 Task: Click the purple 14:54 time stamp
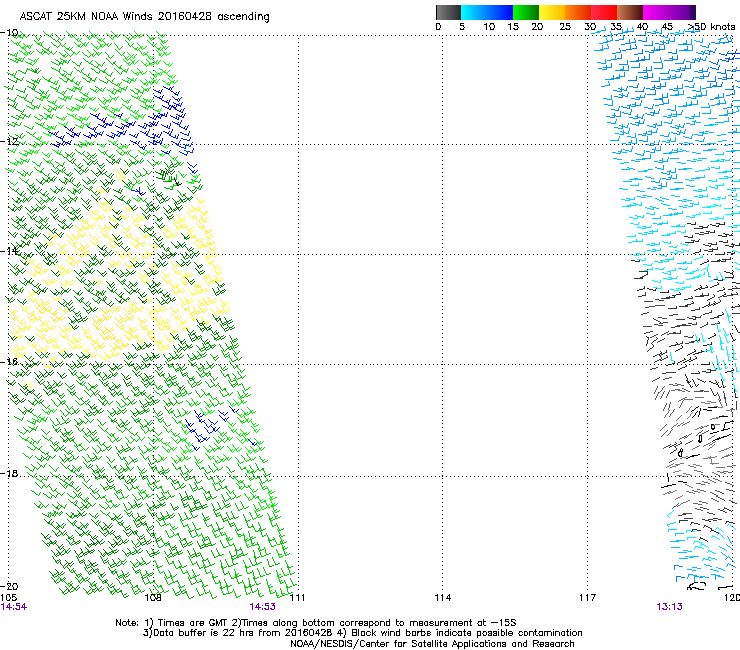tap(14, 607)
